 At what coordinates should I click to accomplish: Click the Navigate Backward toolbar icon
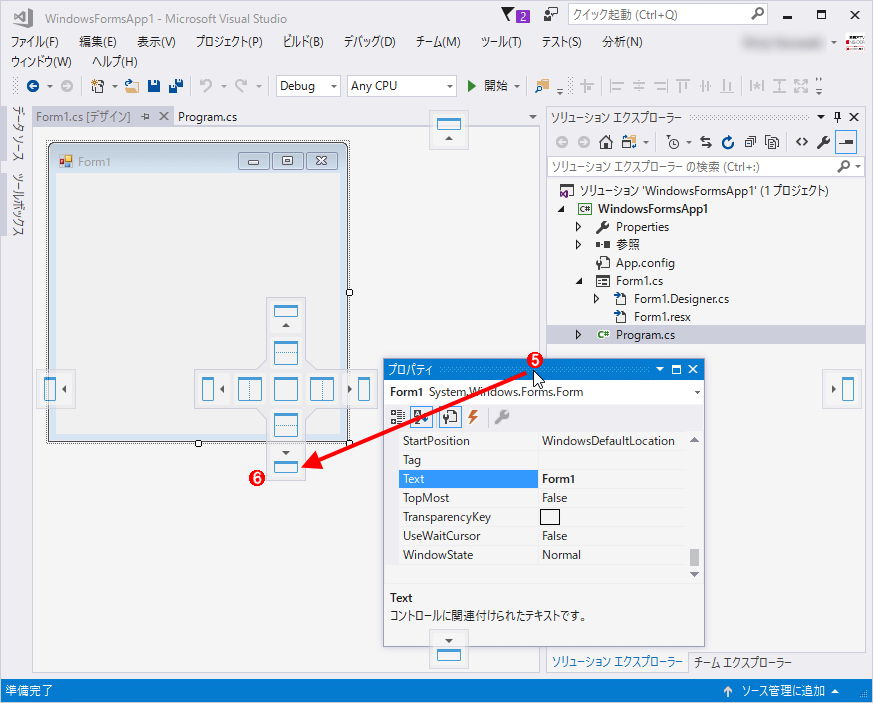[x=33, y=86]
